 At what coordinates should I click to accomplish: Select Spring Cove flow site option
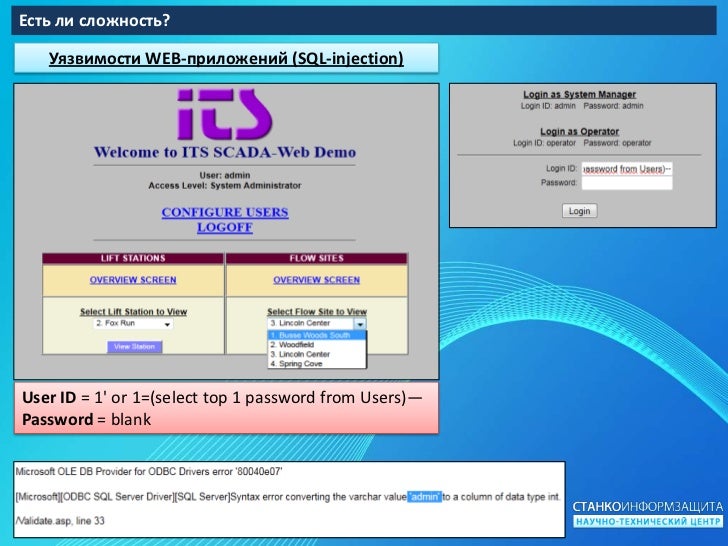point(317,364)
